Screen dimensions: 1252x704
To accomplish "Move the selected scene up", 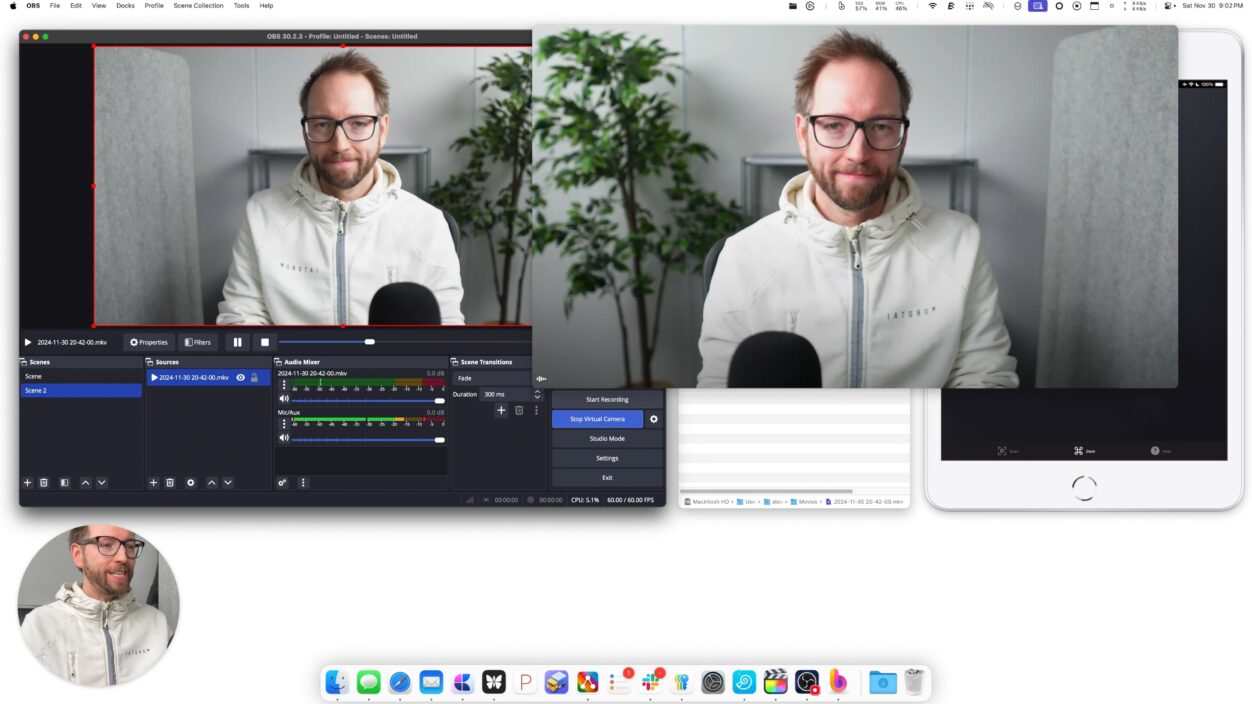I will 85,483.
